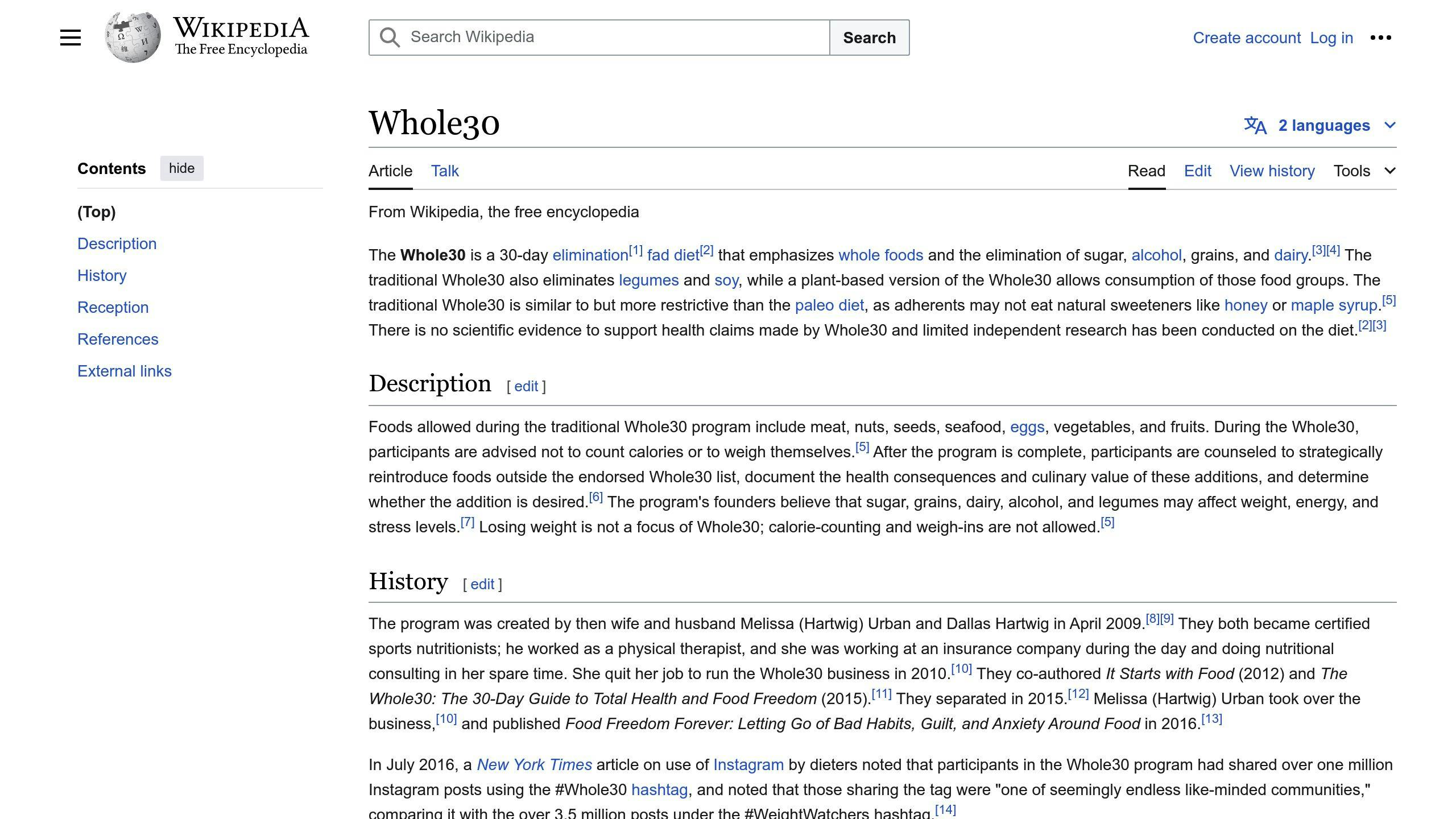Open the hashtag link
Viewport: 1456px width, 819px height.
click(x=659, y=790)
